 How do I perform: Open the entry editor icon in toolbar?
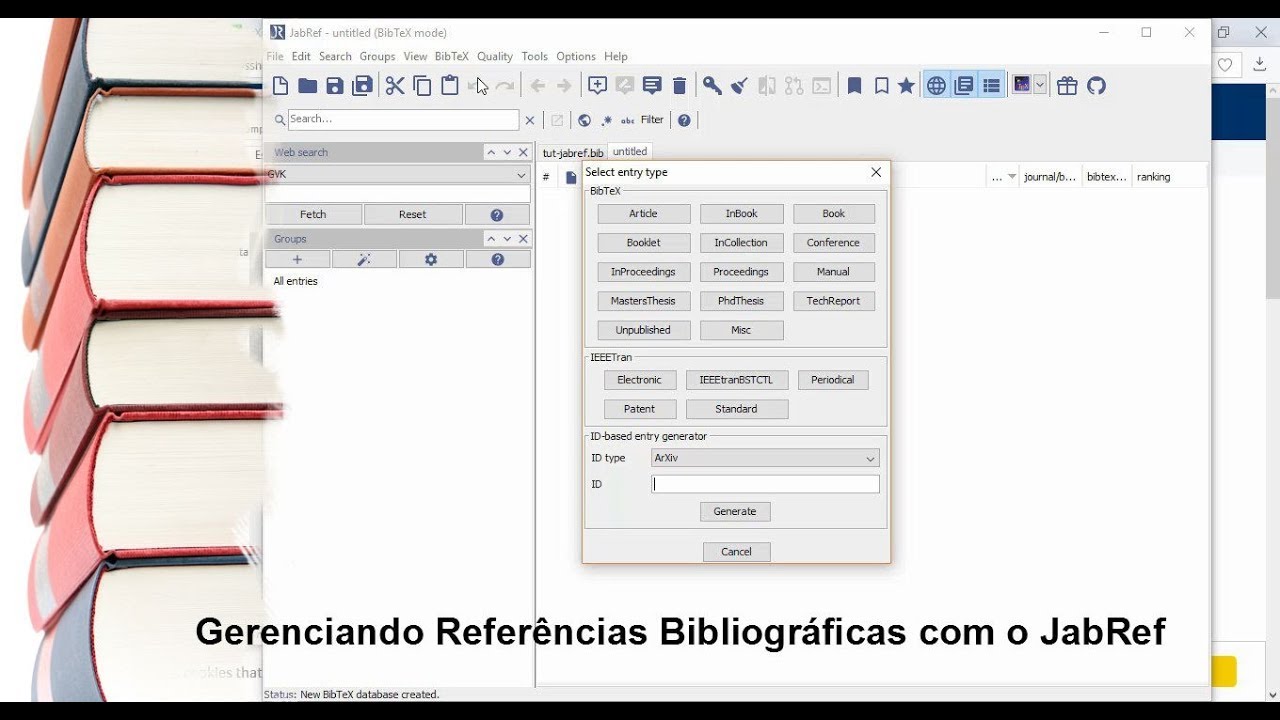(x=652, y=86)
